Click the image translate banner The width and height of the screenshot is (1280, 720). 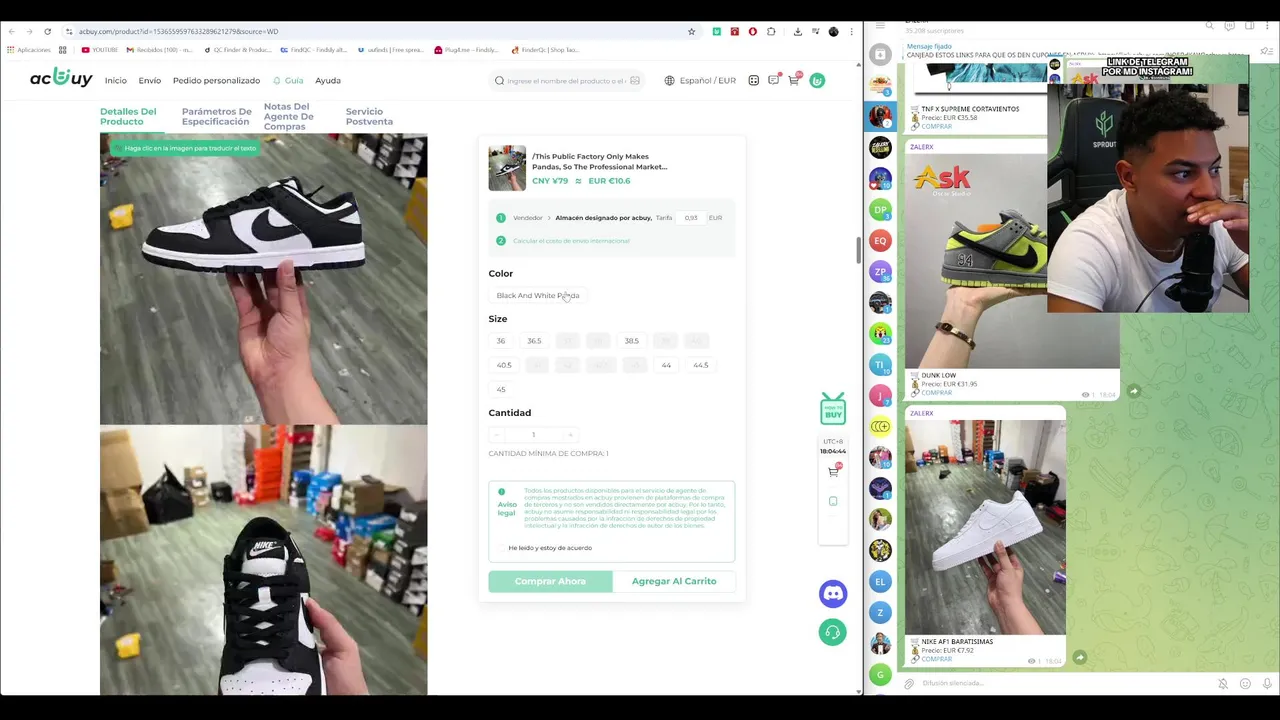pyautogui.click(x=185, y=148)
